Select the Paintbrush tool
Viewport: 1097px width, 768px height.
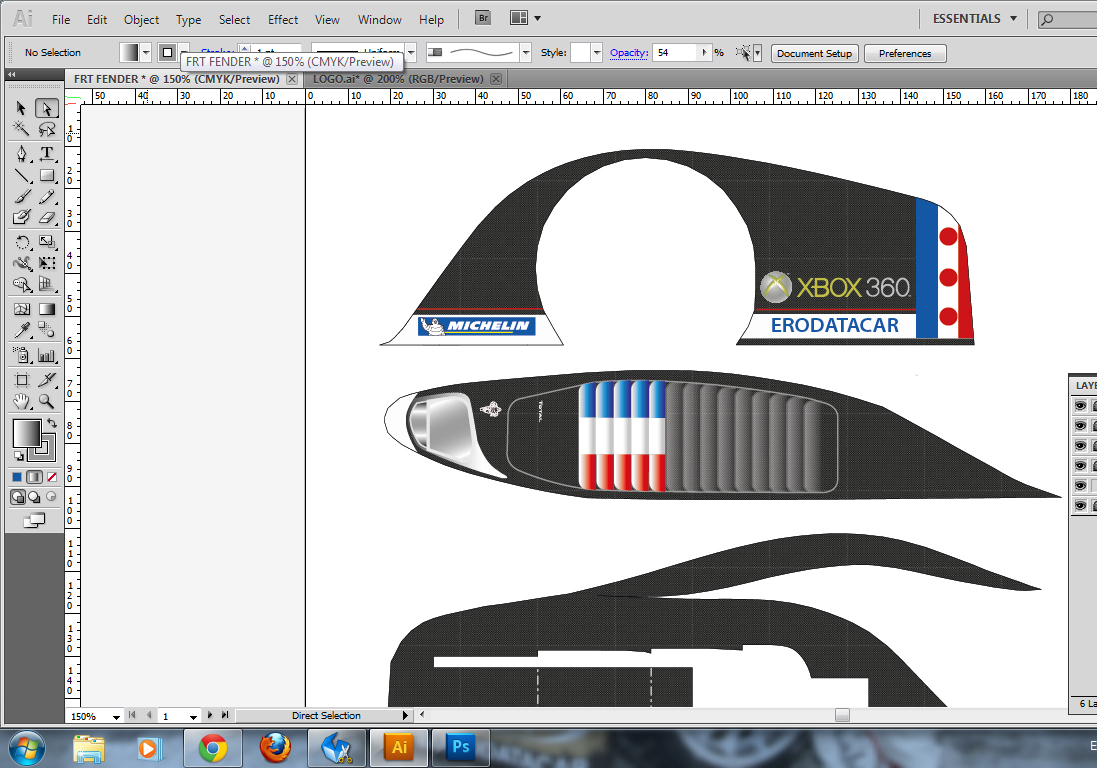(x=22, y=197)
